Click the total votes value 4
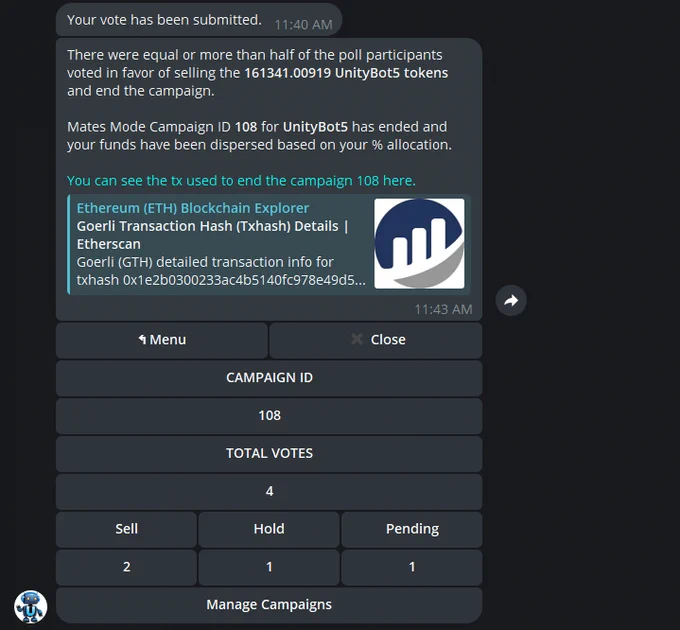 (x=269, y=491)
